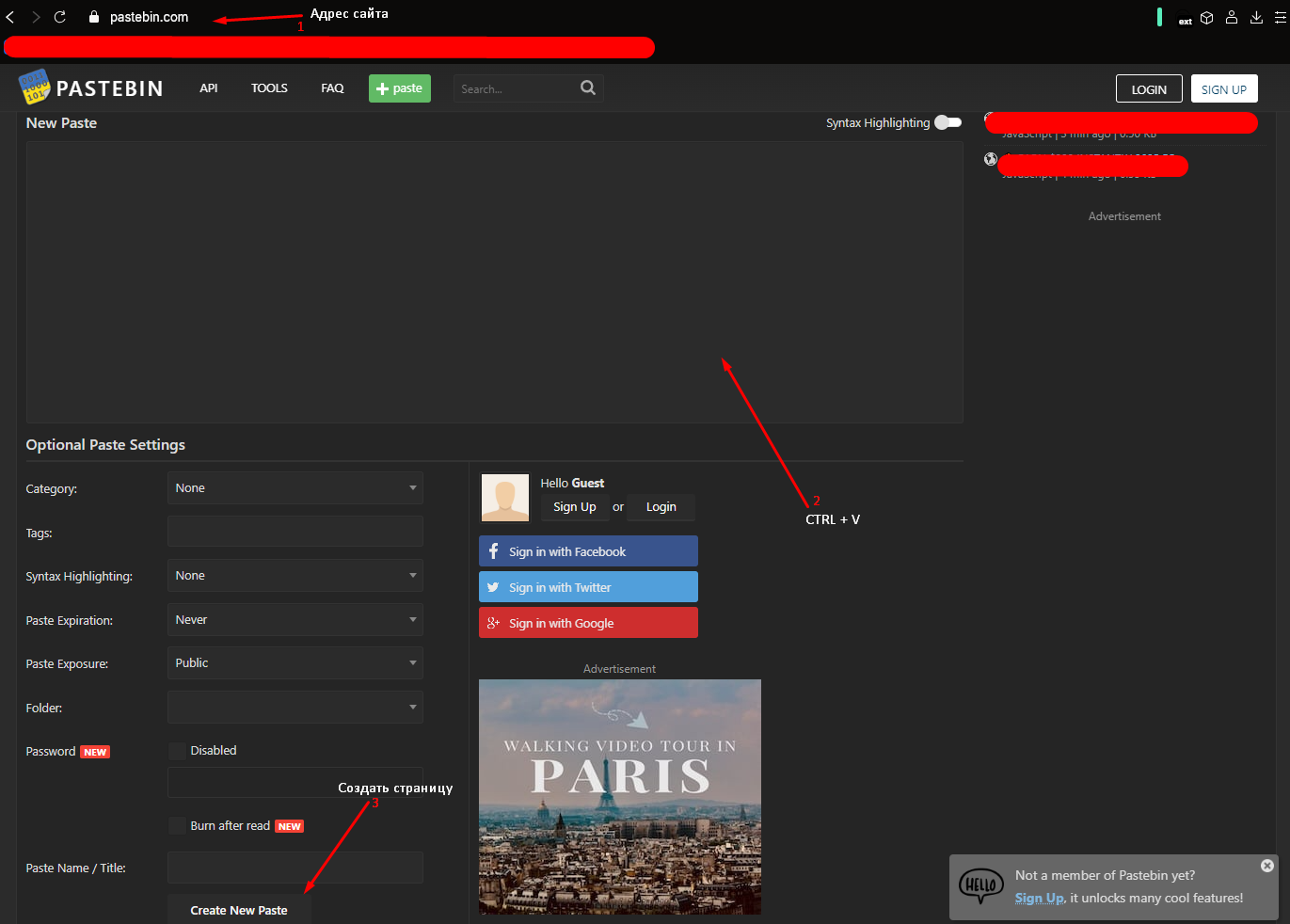Image resolution: width=1290 pixels, height=924 pixels.
Task: Click inside the New Paste text area
Action: (x=494, y=282)
